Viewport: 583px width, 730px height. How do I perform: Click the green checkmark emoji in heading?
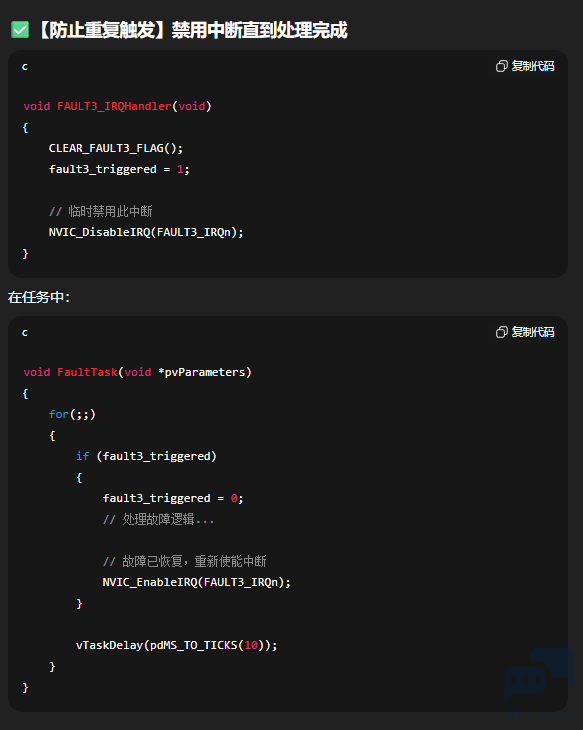point(20,30)
